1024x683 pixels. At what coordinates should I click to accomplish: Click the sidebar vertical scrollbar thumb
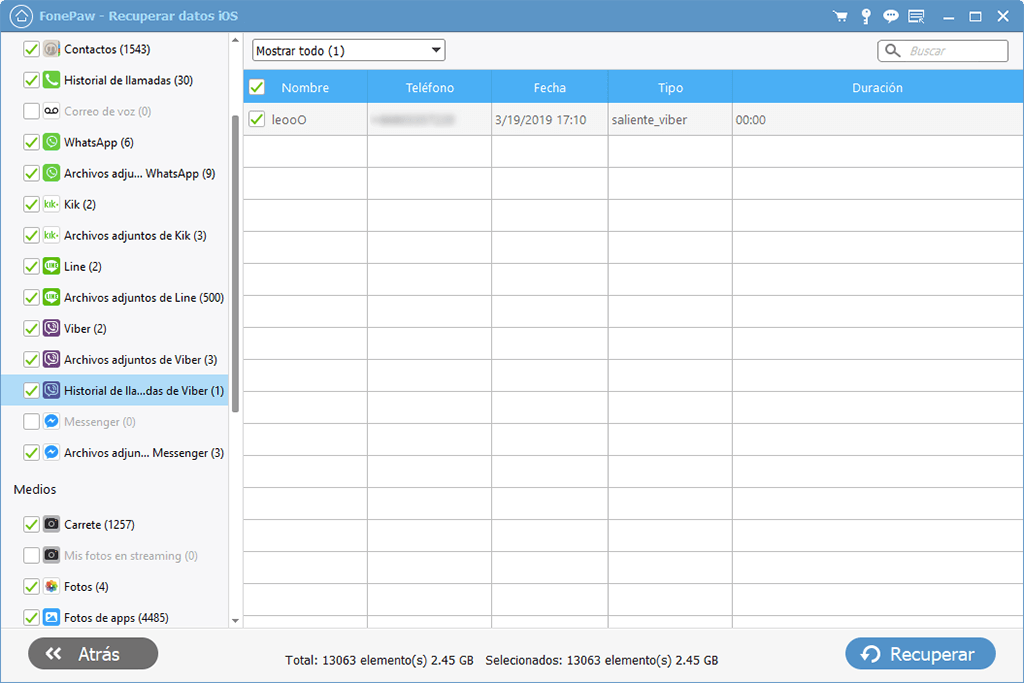tap(235, 264)
